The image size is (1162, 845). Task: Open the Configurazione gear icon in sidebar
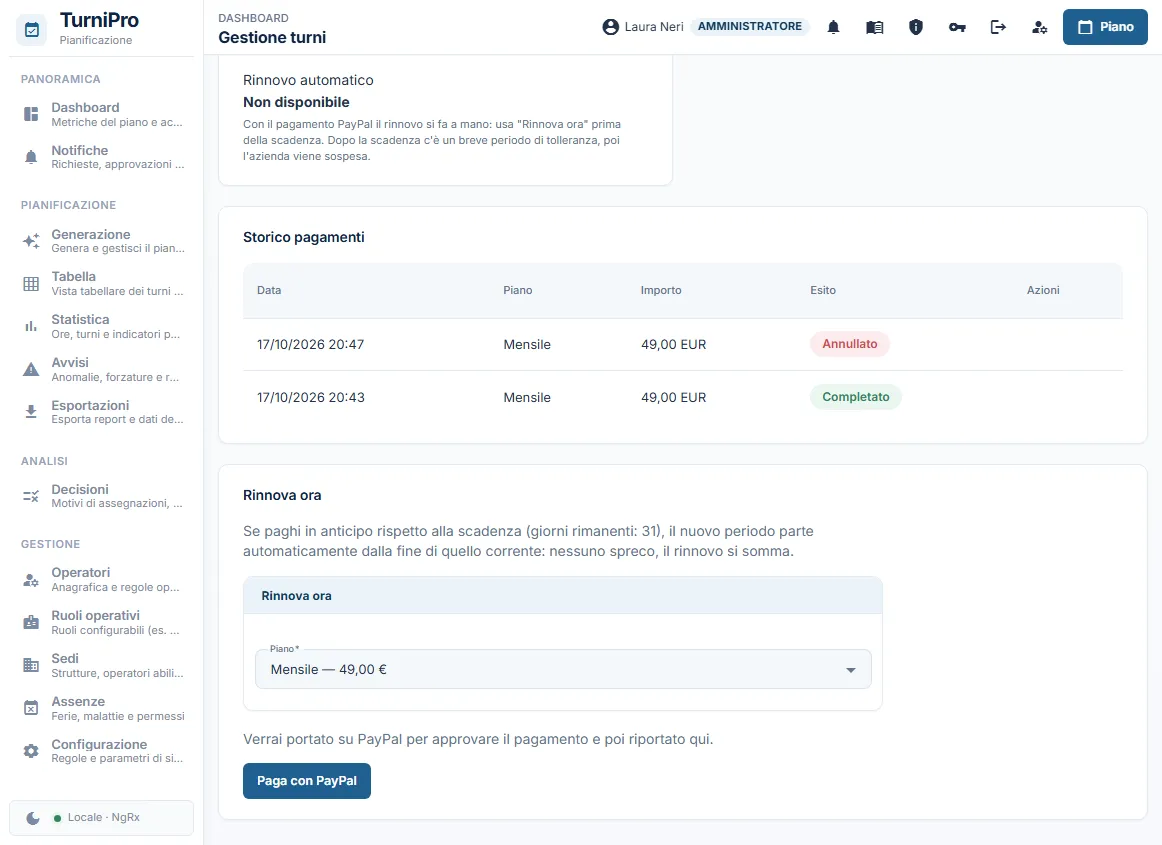pyautogui.click(x=31, y=751)
